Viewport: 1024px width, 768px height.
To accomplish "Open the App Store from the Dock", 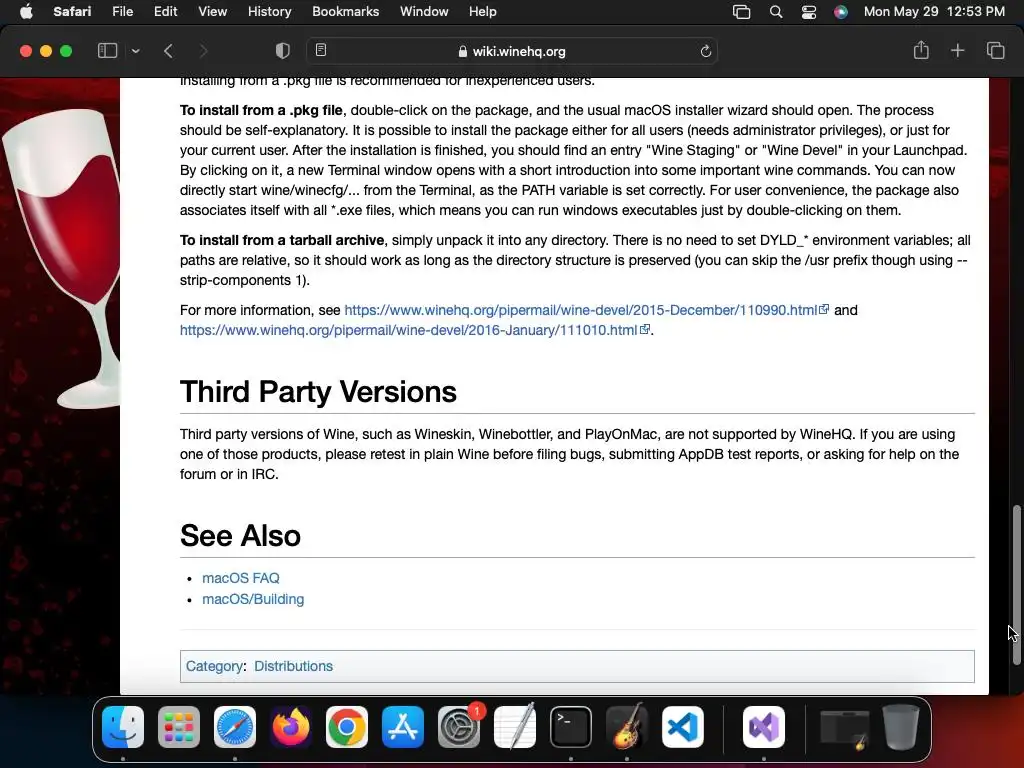I will coord(403,727).
